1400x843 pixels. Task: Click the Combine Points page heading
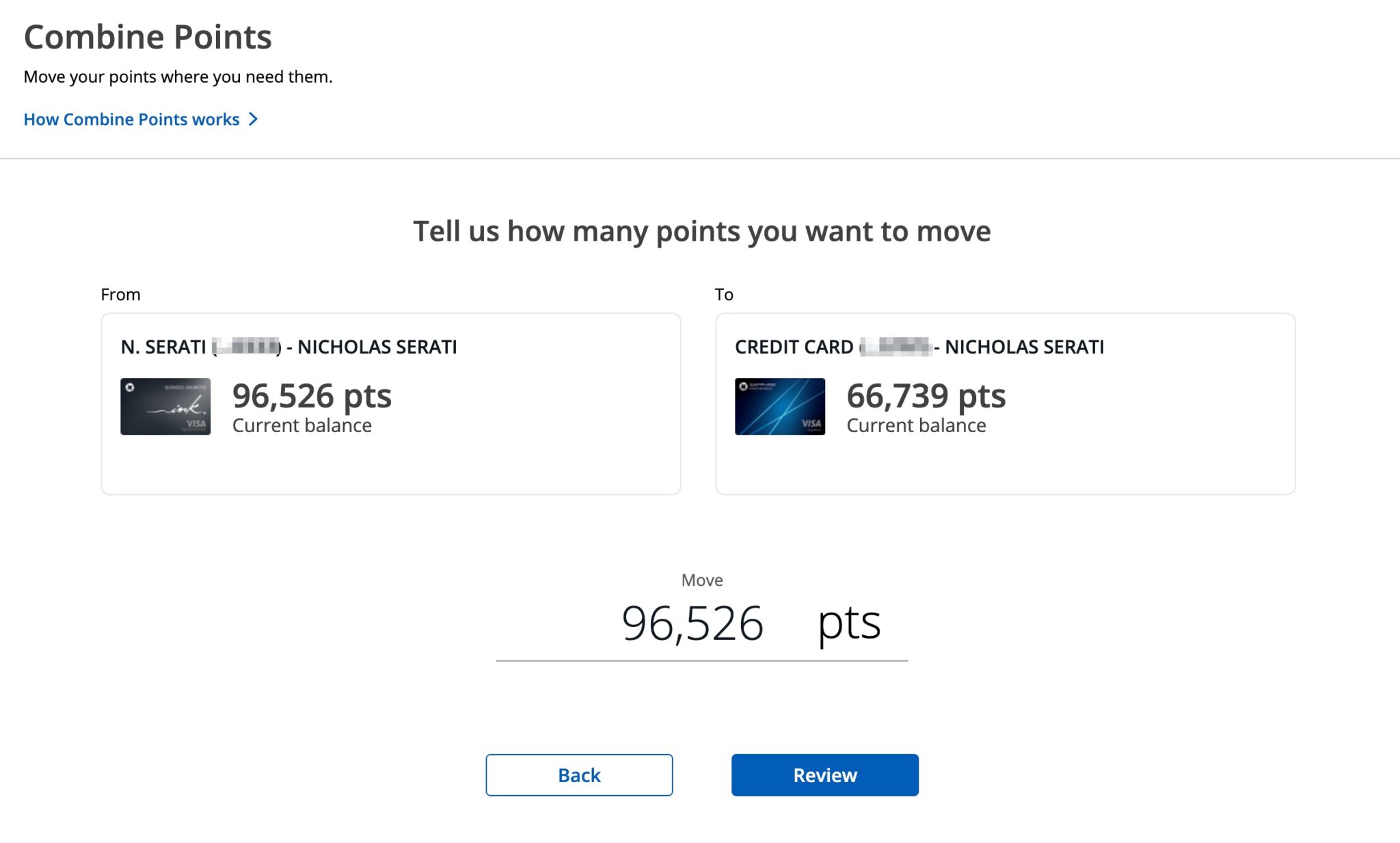tap(148, 37)
